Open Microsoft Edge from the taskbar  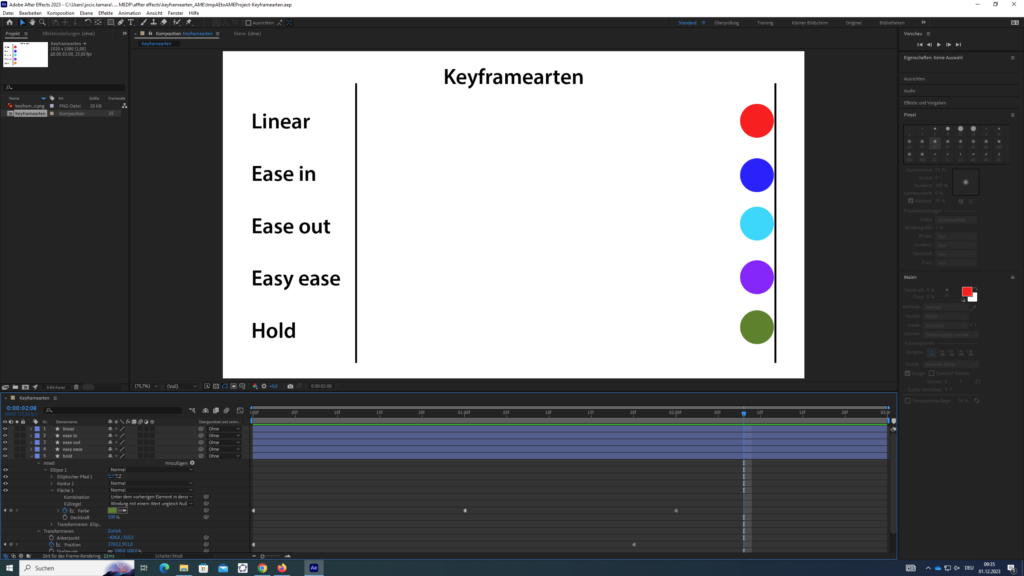(165, 567)
